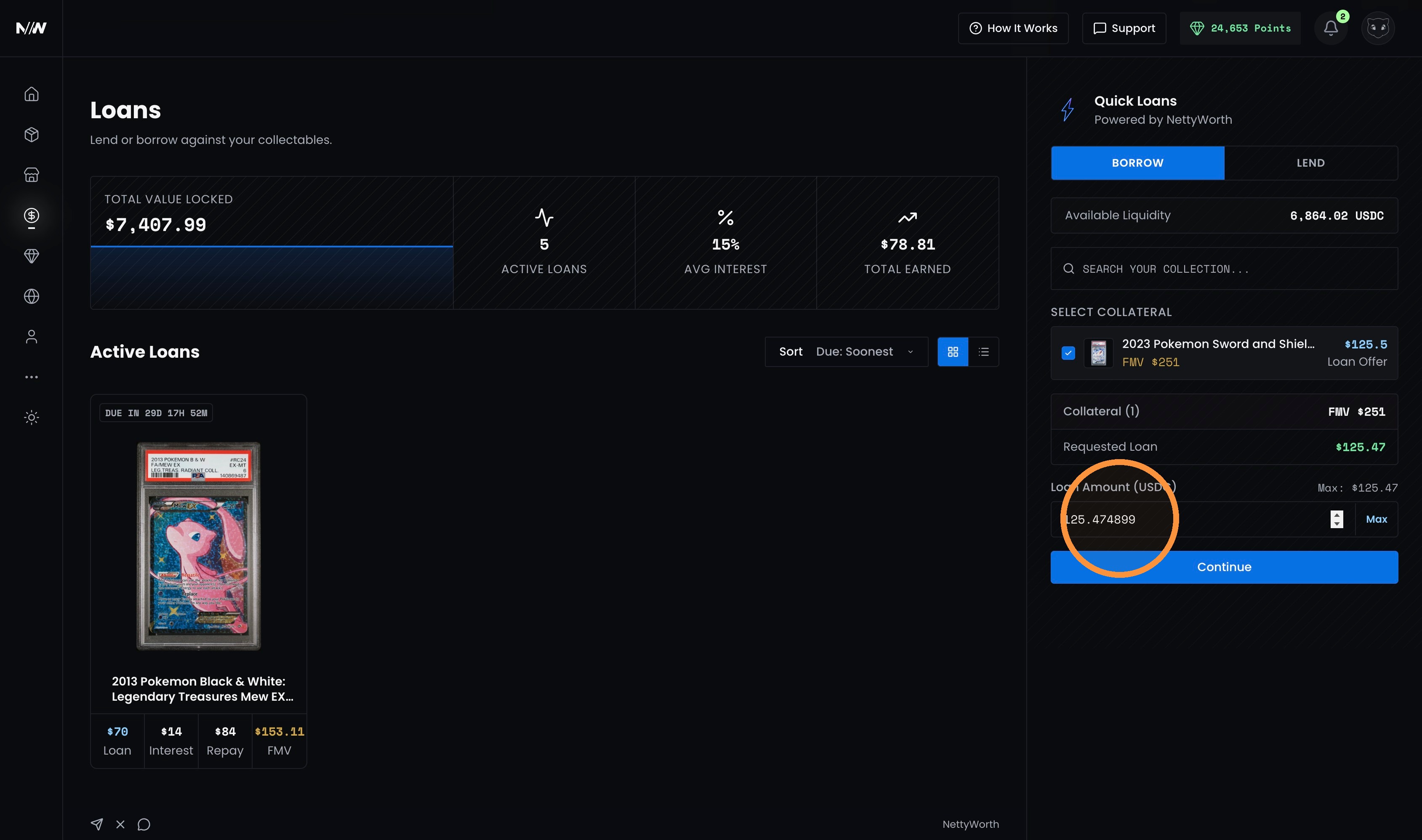1422x840 pixels.
Task: Open the user avatar menu
Action: 1378,28
